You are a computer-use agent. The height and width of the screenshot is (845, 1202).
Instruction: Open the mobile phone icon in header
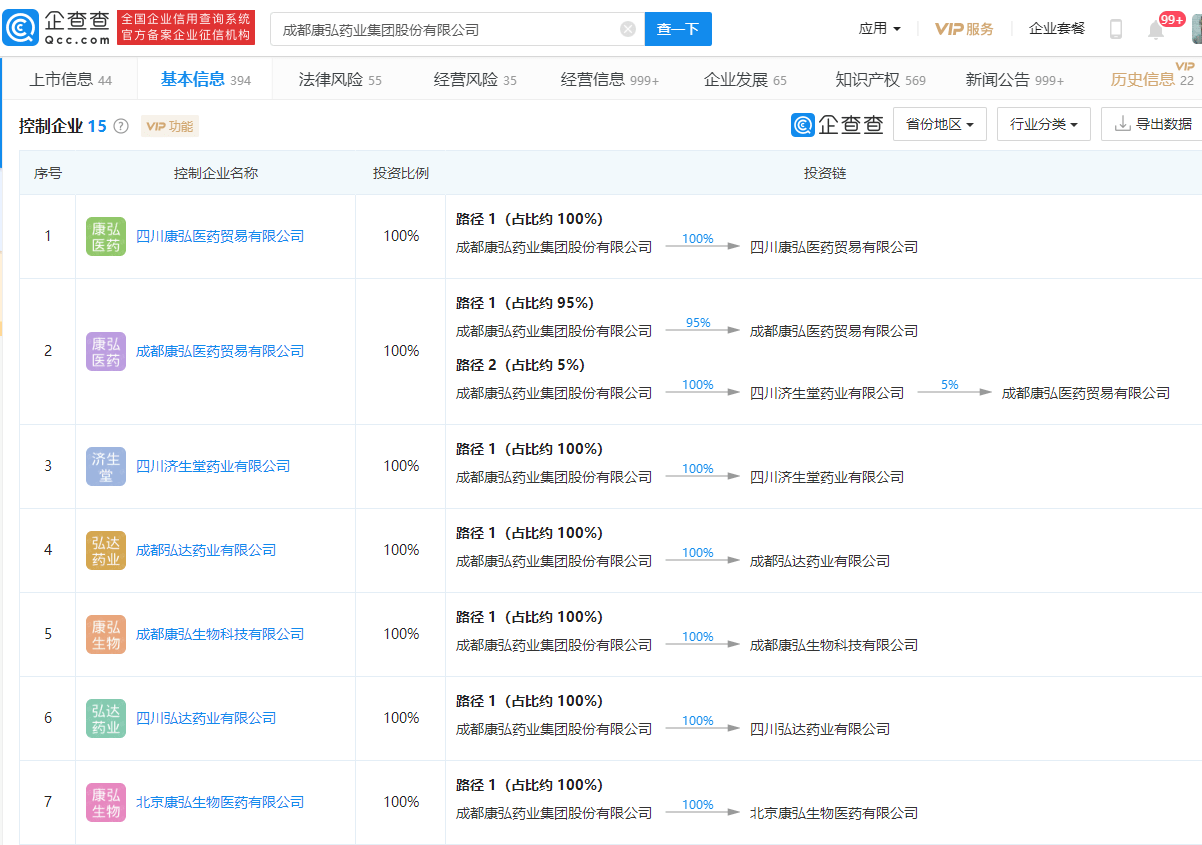coord(1115,27)
